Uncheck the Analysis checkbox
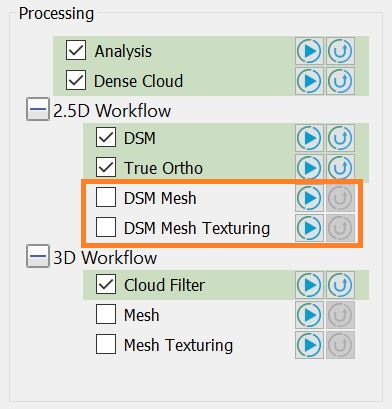Screen dimensions: 392x409 [x=76, y=50]
